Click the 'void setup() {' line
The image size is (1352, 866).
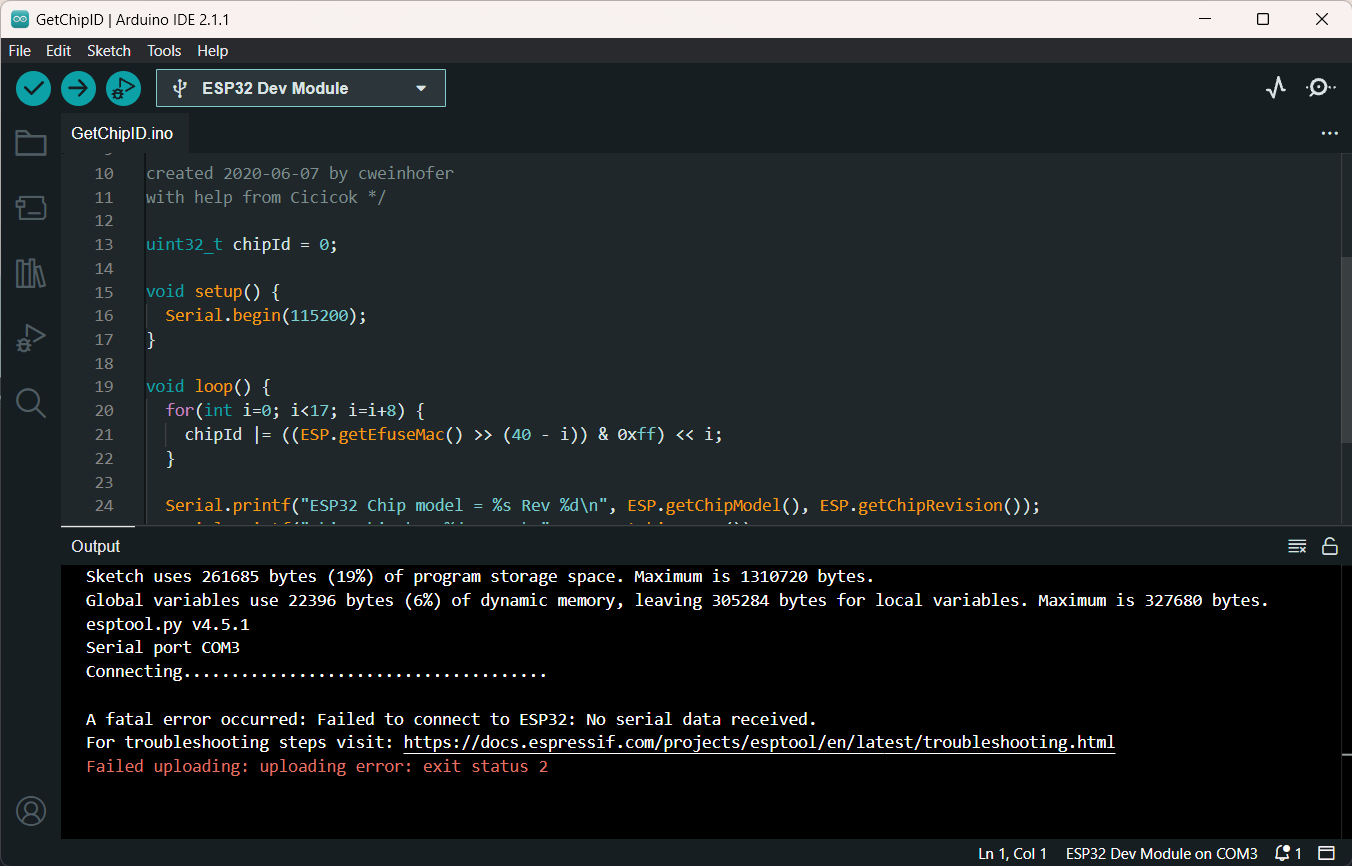click(x=213, y=292)
